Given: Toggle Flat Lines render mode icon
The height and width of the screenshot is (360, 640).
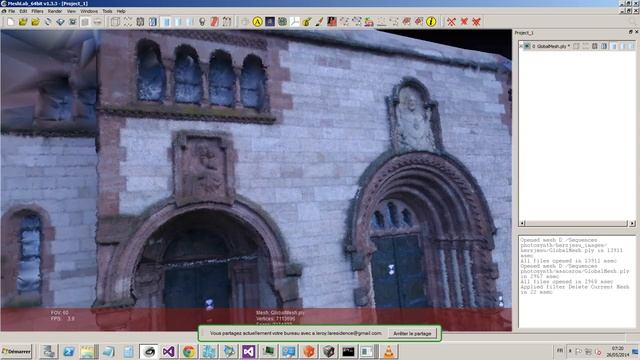Looking at the screenshot, I should [167, 22].
